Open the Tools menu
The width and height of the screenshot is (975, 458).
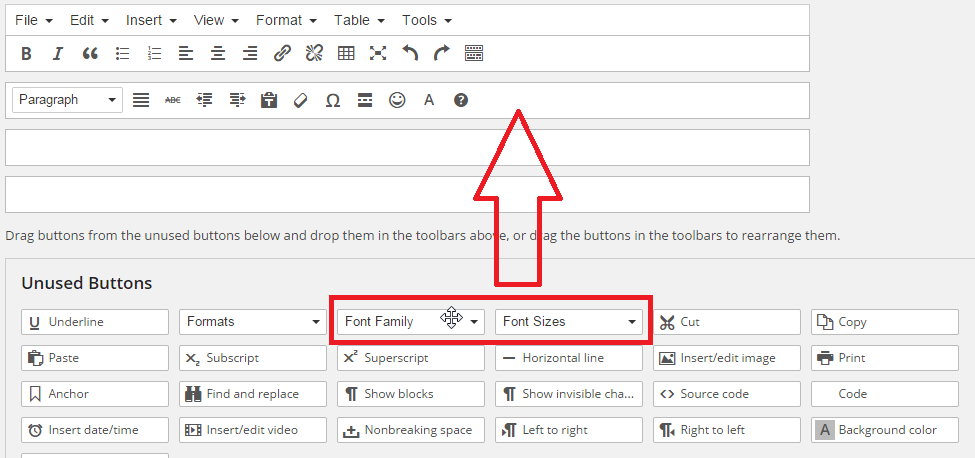click(426, 20)
